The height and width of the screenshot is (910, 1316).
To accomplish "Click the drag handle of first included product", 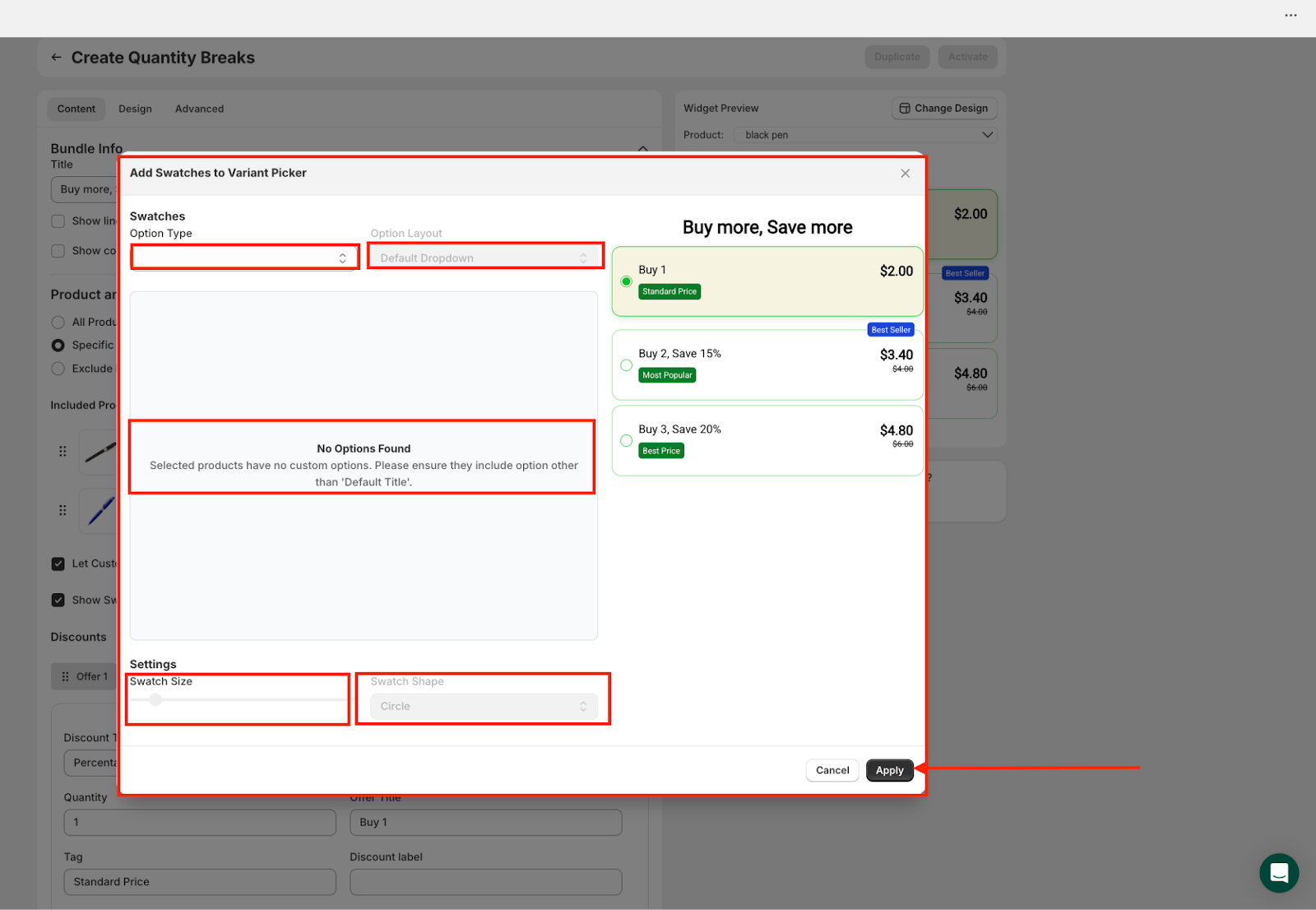I will pyautogui.click(x=63, y=451).
